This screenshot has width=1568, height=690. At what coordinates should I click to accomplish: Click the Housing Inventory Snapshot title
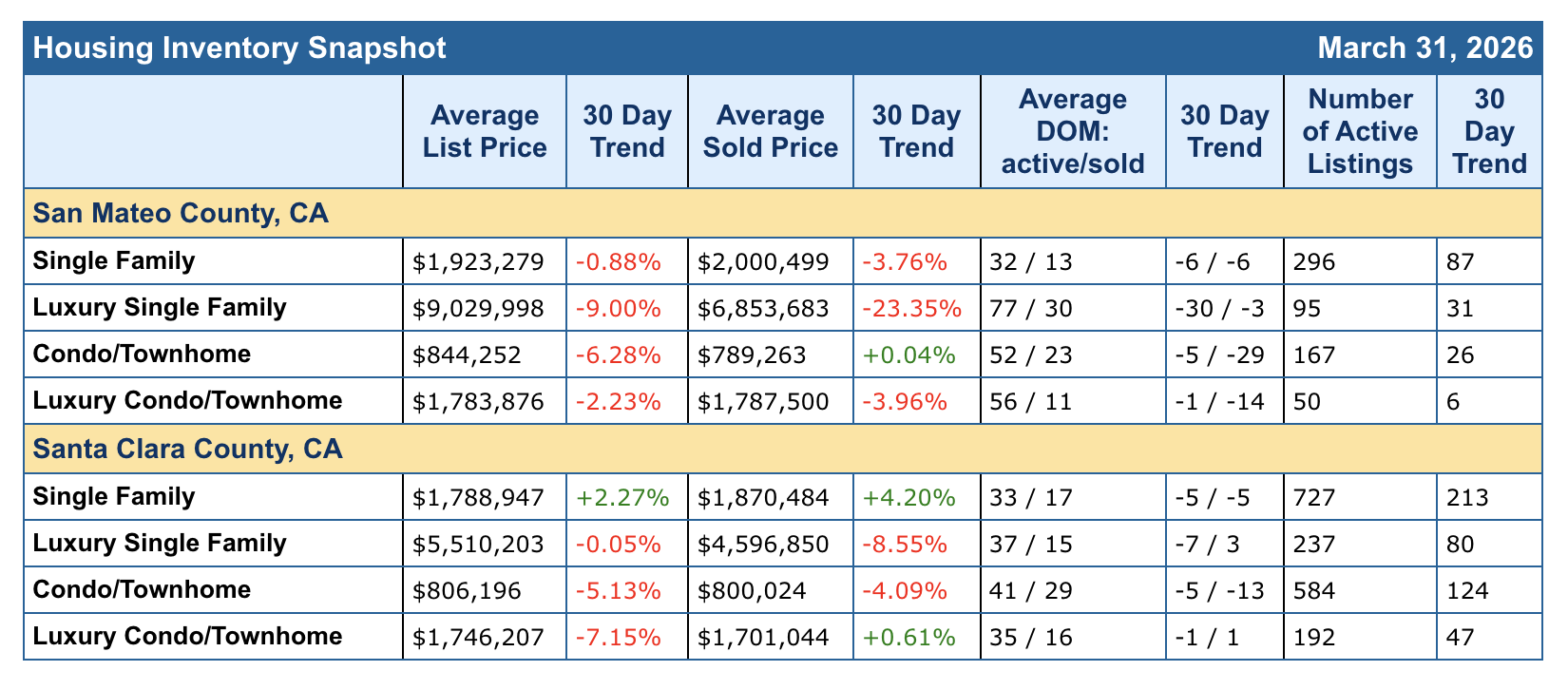239,48
